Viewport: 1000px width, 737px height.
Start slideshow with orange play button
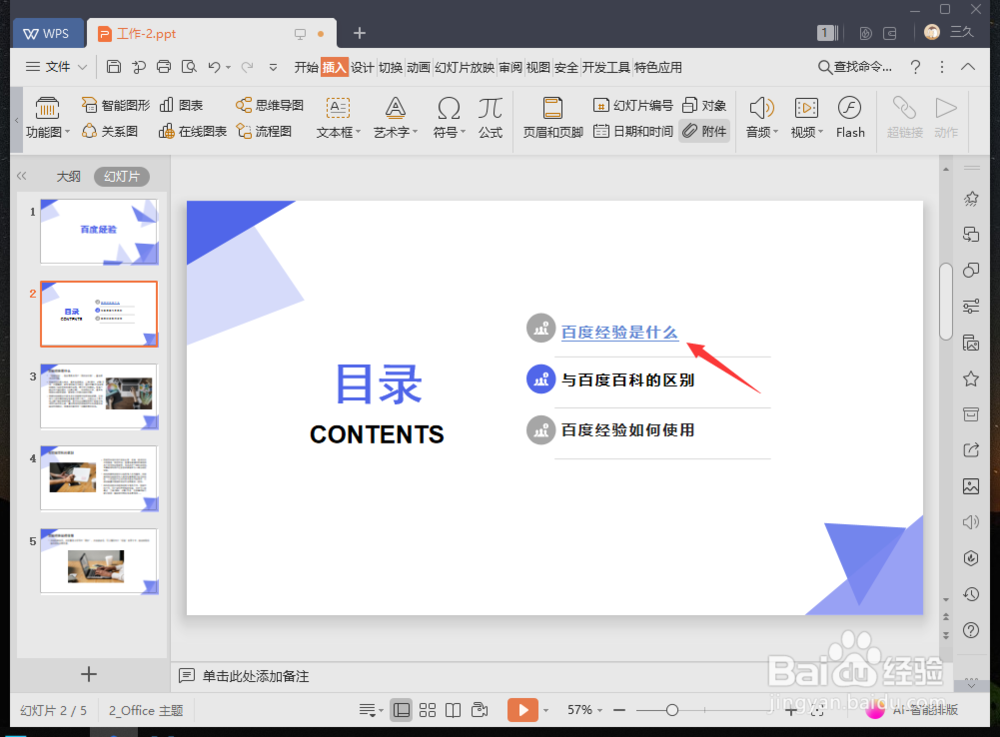point(522,710)
